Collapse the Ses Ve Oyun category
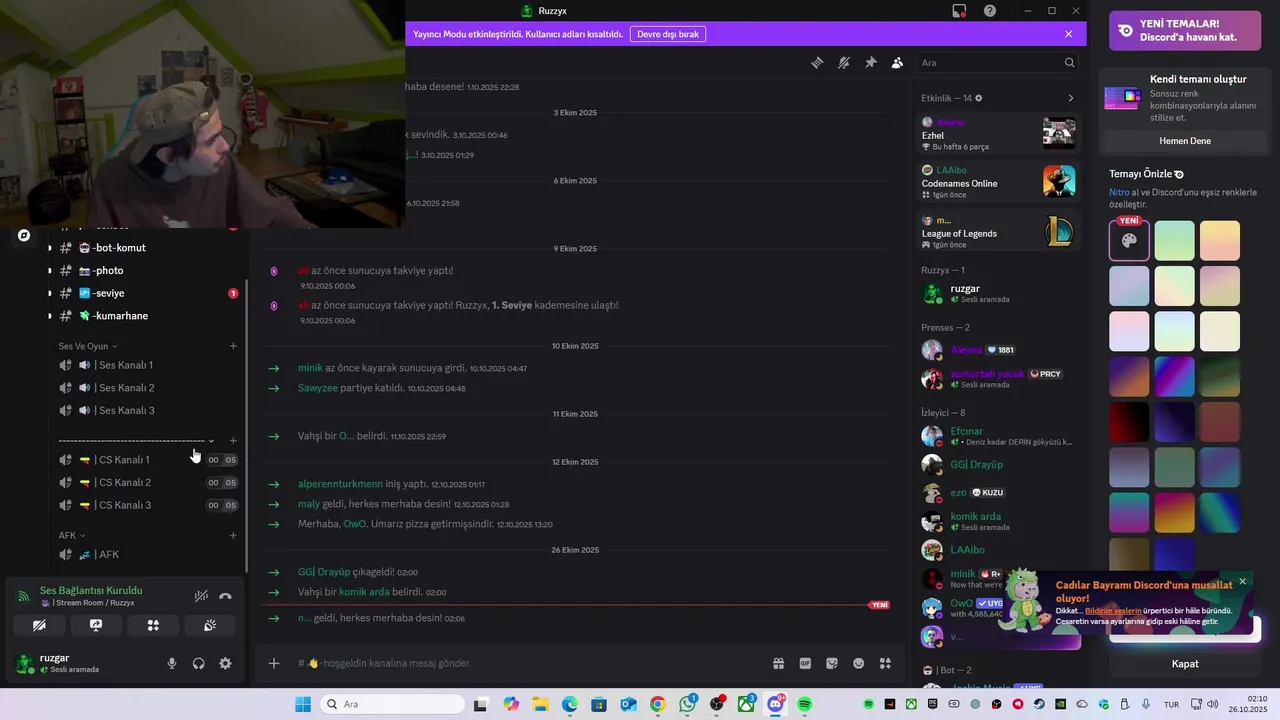The height and width of the screenshot is (720, 1280). pos(88,346)
